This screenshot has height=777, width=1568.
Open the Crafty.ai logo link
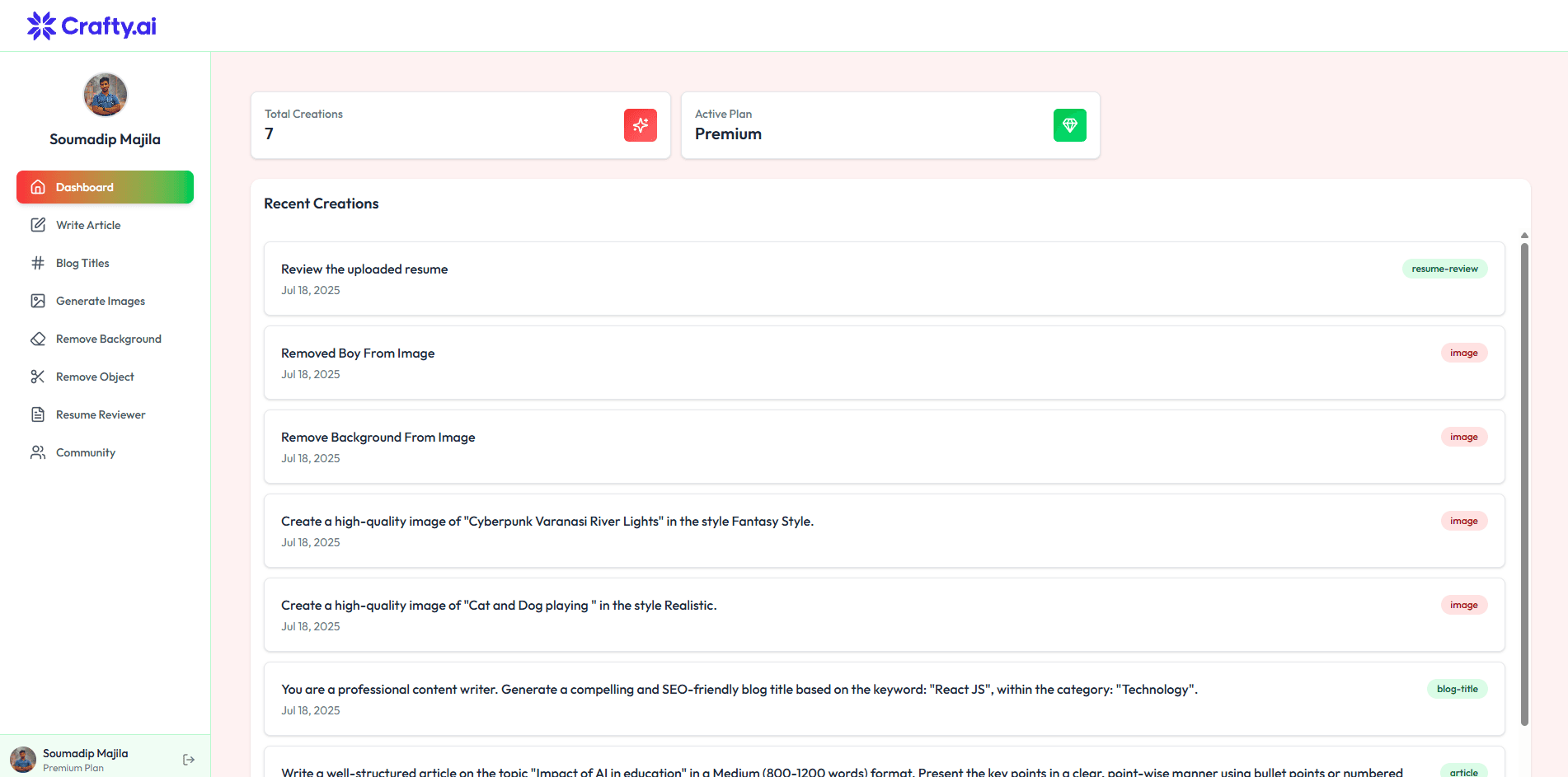click(92, 26)
